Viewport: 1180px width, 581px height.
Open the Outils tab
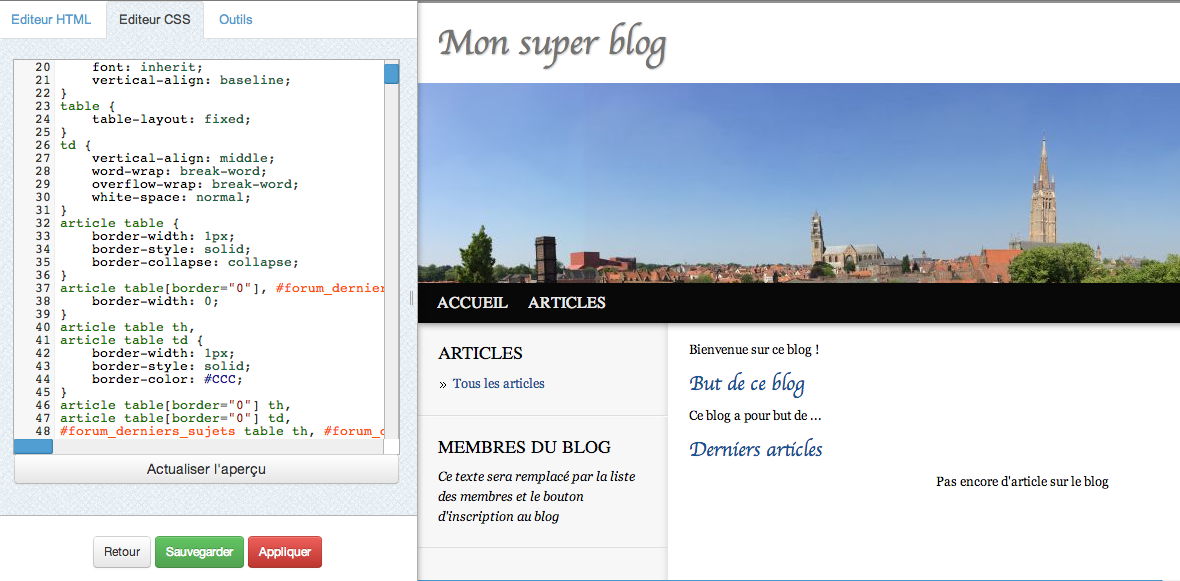click(236, 20)
